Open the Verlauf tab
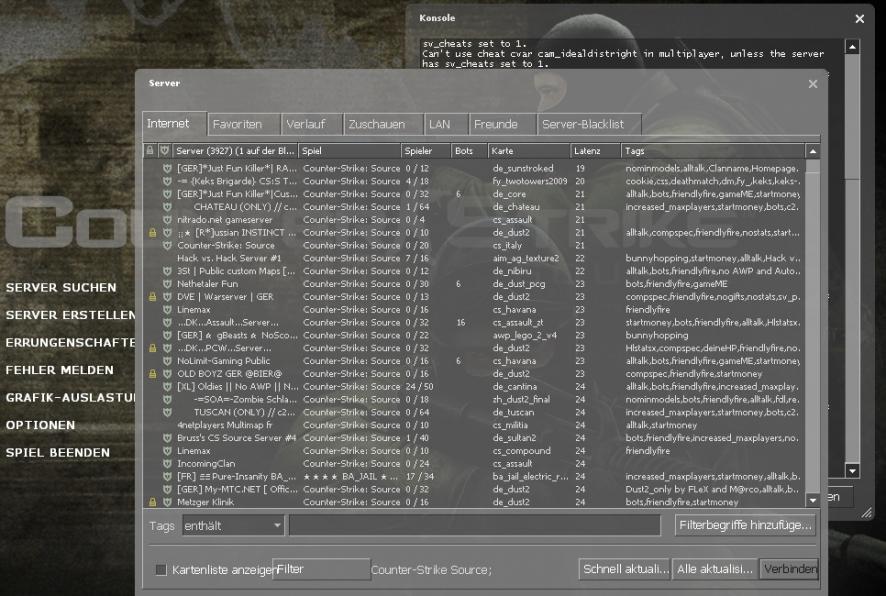This screenshot has width=886, height=596. 312,124
